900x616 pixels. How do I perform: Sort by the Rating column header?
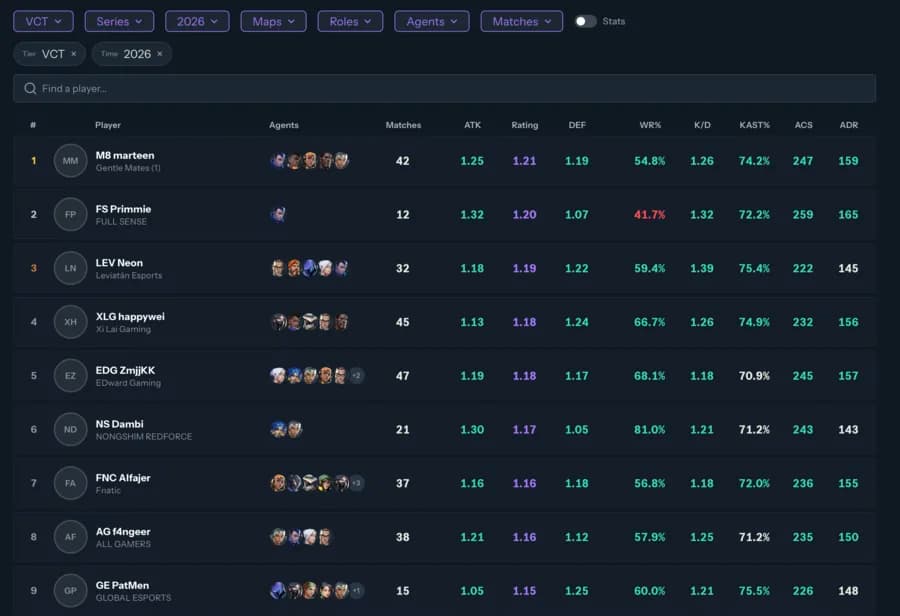click(x=525, y=125)
